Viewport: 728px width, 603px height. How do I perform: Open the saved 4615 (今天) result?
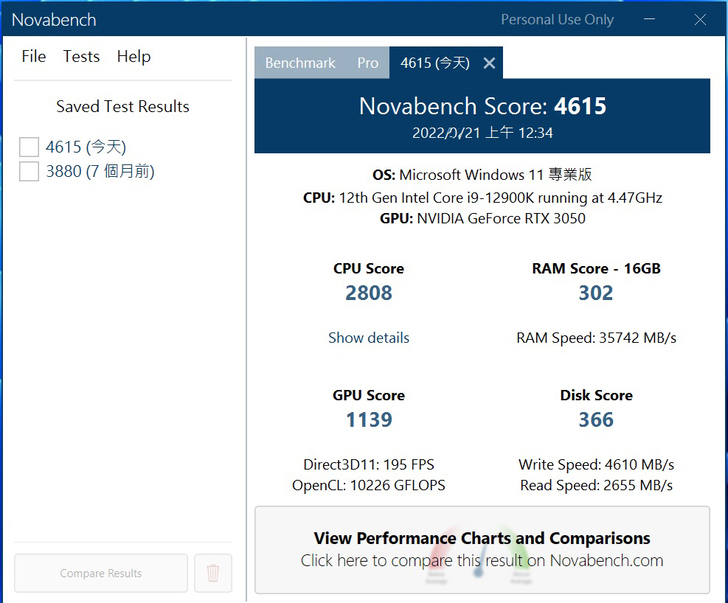(86, 147)
